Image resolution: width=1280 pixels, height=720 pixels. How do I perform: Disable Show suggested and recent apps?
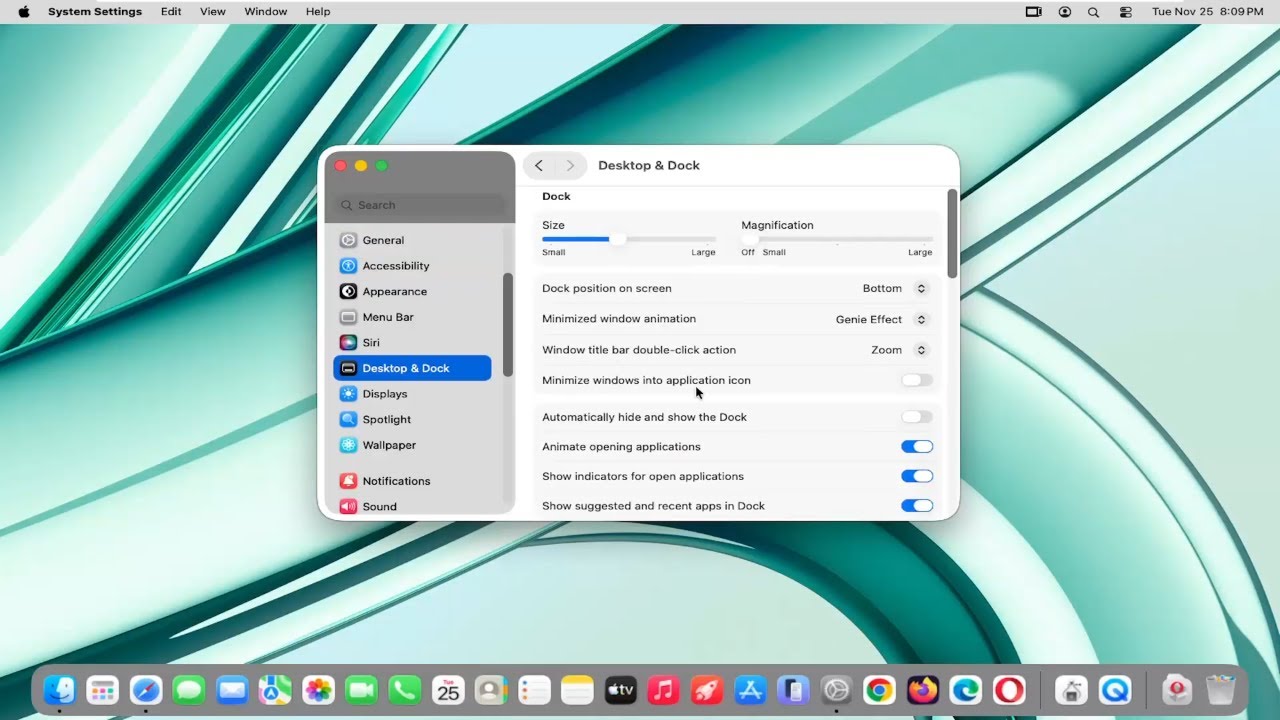tap(917, 506)
